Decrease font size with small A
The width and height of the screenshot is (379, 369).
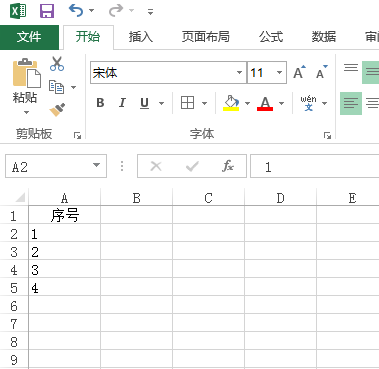click(x=322, y=72)
